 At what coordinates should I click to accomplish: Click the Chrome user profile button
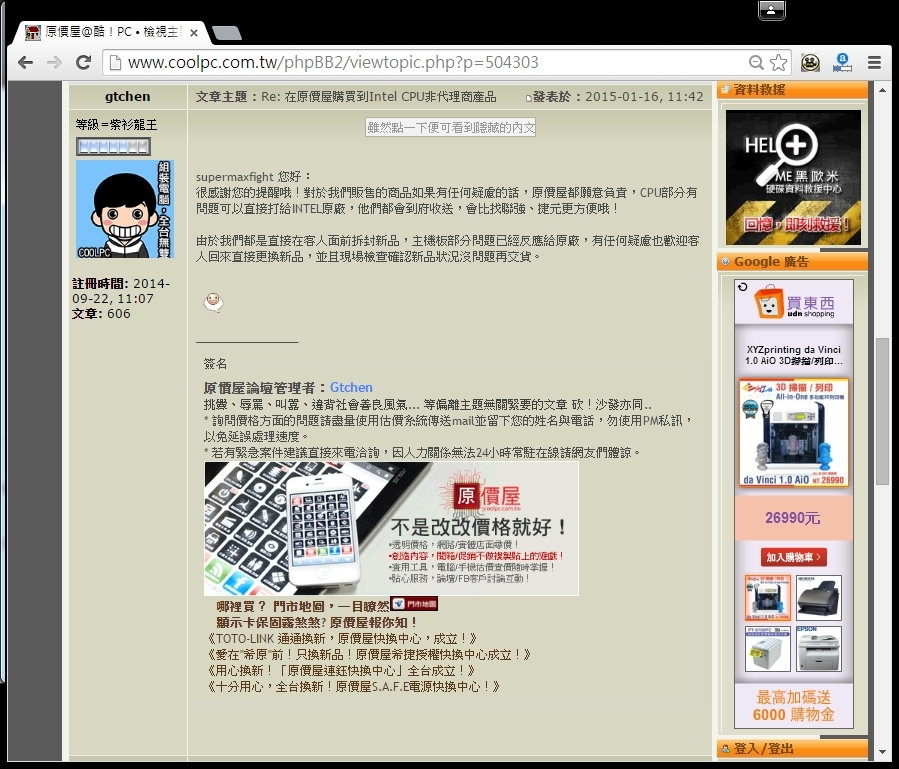click(x=771, y=10)
